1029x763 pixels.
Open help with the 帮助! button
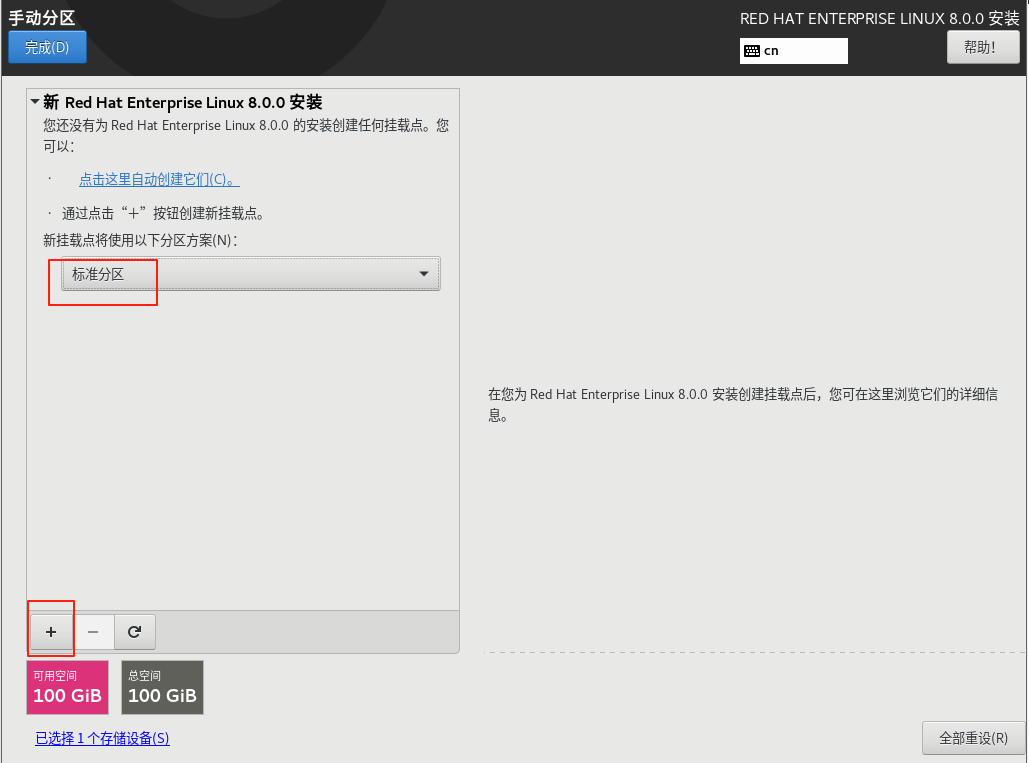[x=982, y=47]
